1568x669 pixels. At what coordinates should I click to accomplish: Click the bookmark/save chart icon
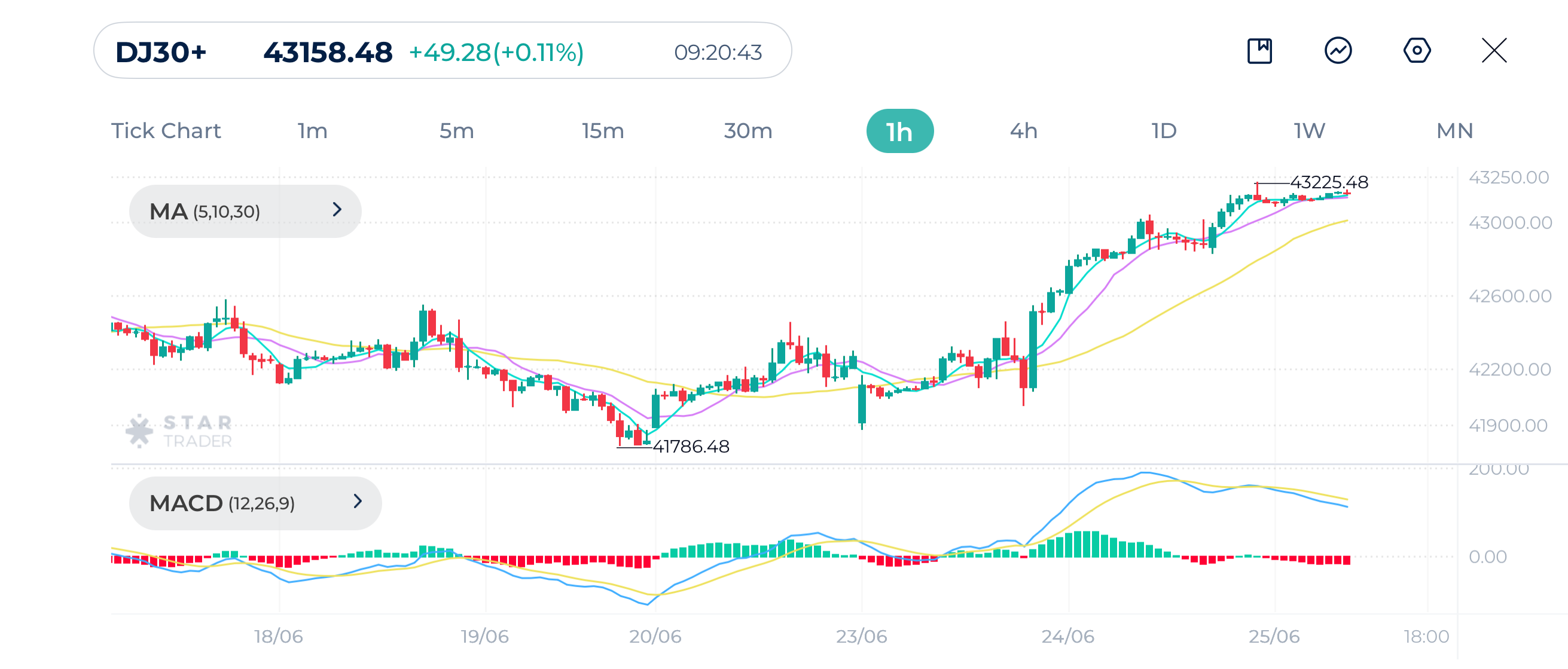(1260, 53)
